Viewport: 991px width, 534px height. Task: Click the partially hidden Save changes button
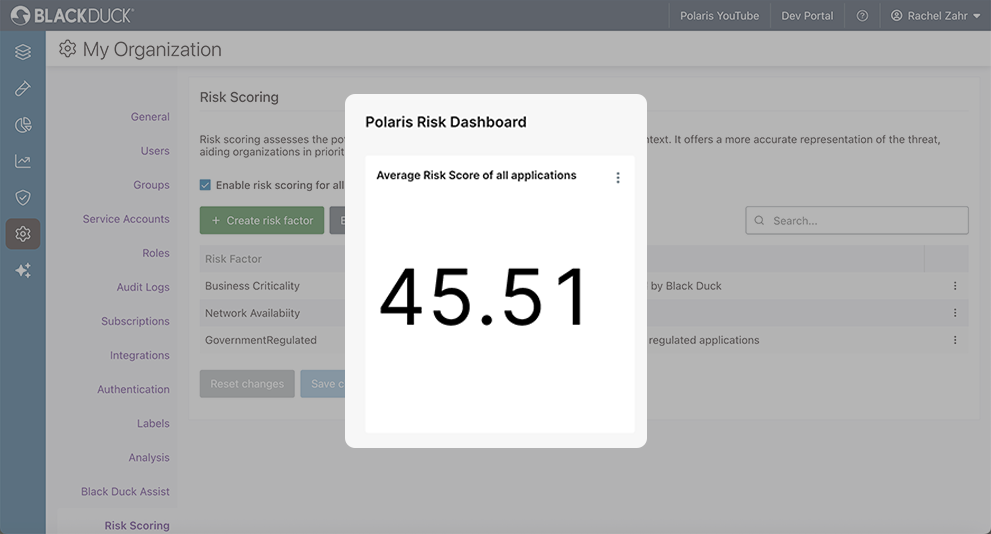coord(323,384)
